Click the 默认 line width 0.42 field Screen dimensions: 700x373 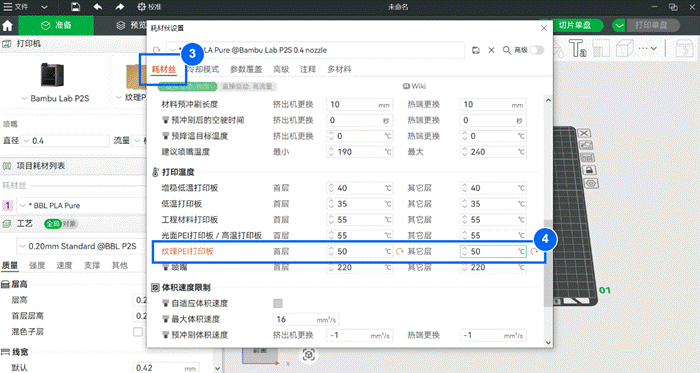pos(166,368)
